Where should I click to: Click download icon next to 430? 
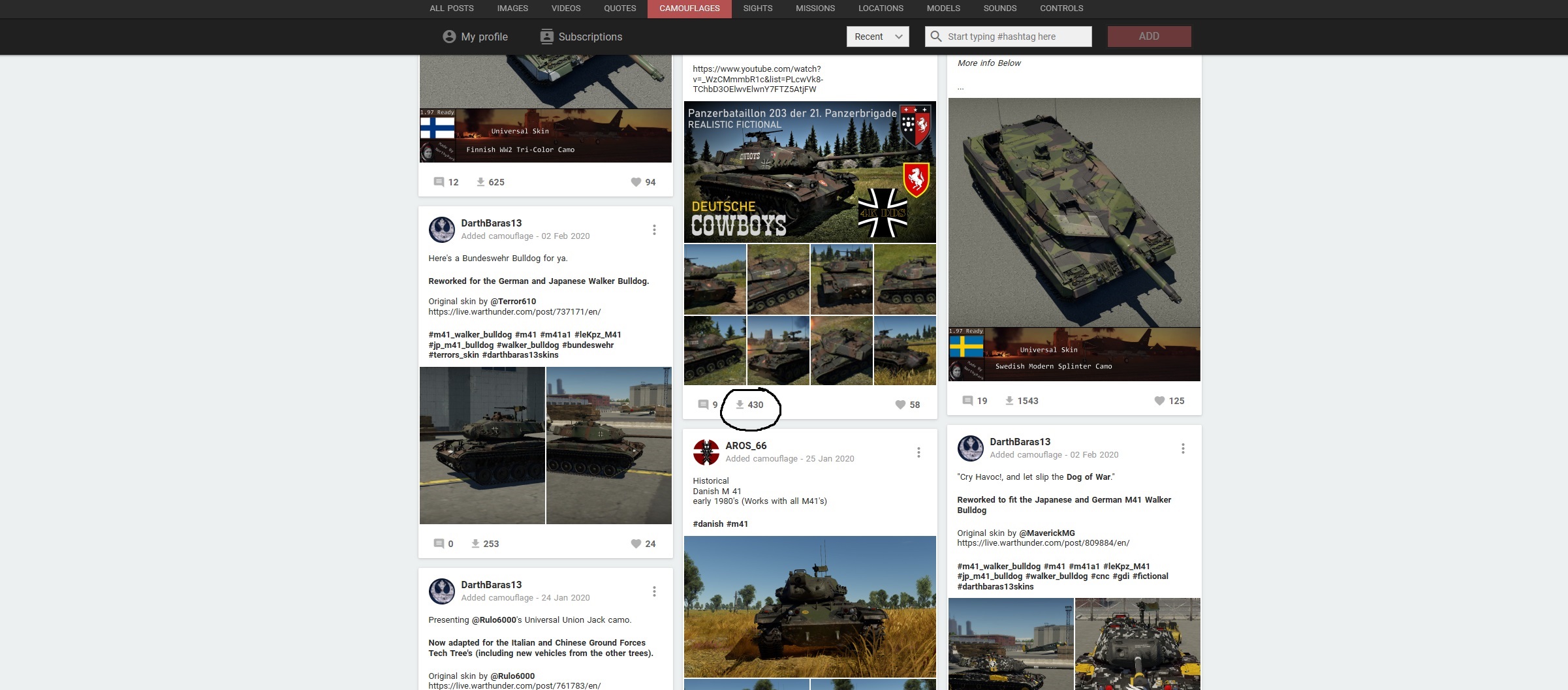[x=740, y=405]
